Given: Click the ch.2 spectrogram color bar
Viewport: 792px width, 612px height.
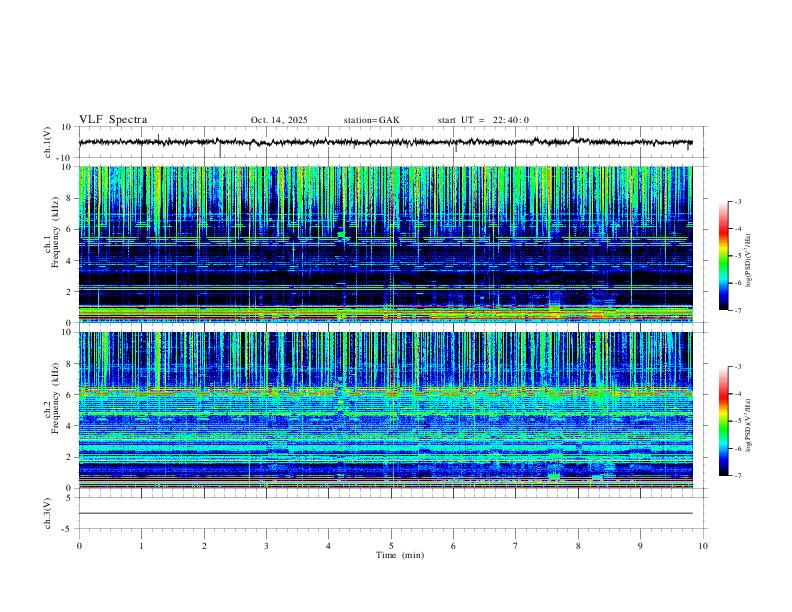Looking at the screenshot, I should click(x=723, y=421).
